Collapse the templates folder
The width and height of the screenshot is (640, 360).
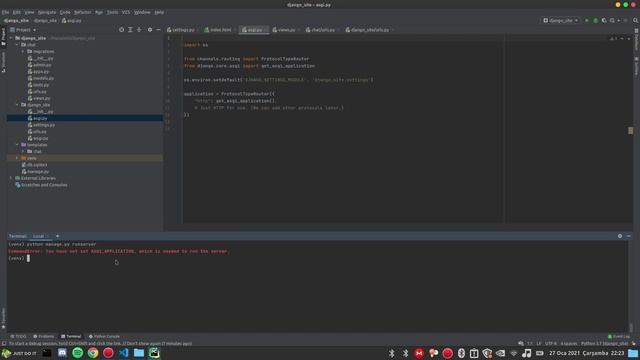tap(17, 144)
